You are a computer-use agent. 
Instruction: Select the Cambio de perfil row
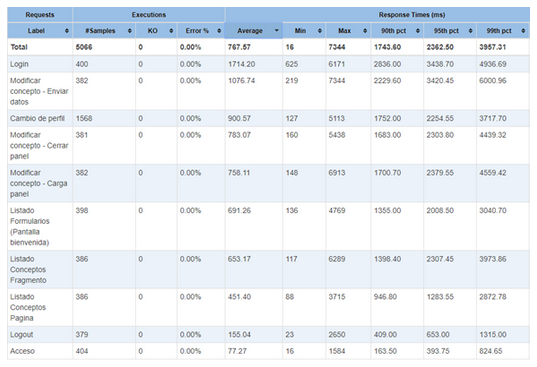268,118
